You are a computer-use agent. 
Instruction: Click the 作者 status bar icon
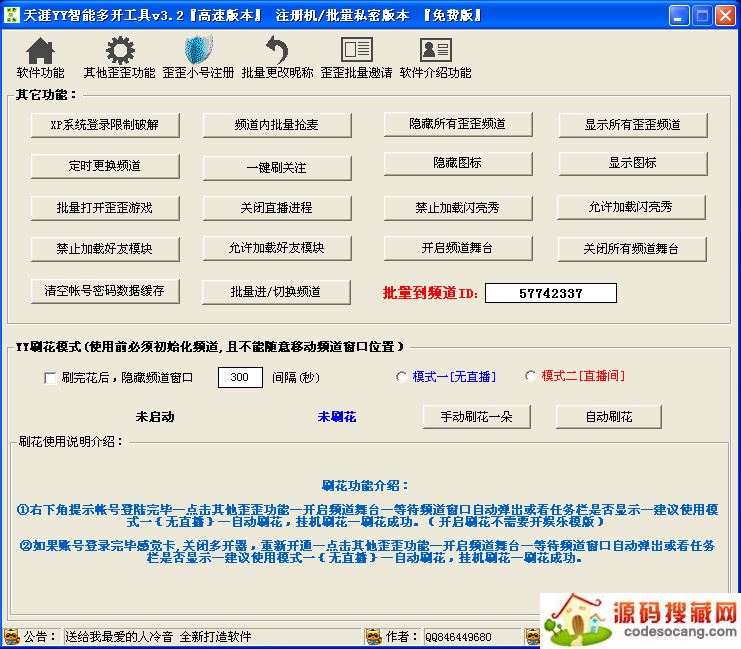click(x=373, y=636)
